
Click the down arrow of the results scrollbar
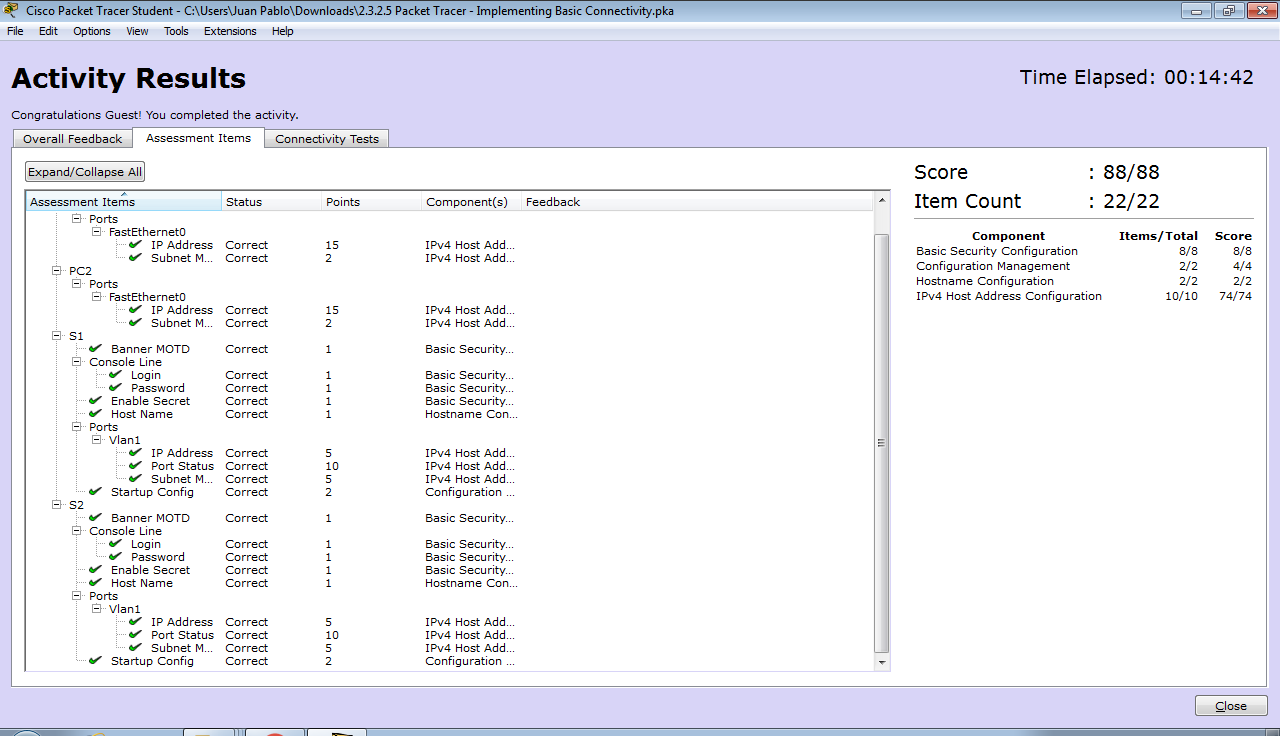tap(881, 663)
